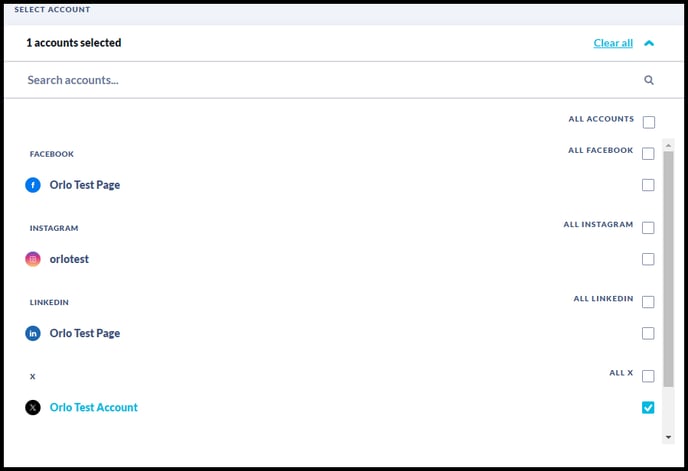Screen dimensions: 688x471
Task: Check the All Facebook checkbox
Action: pos(648,154)
